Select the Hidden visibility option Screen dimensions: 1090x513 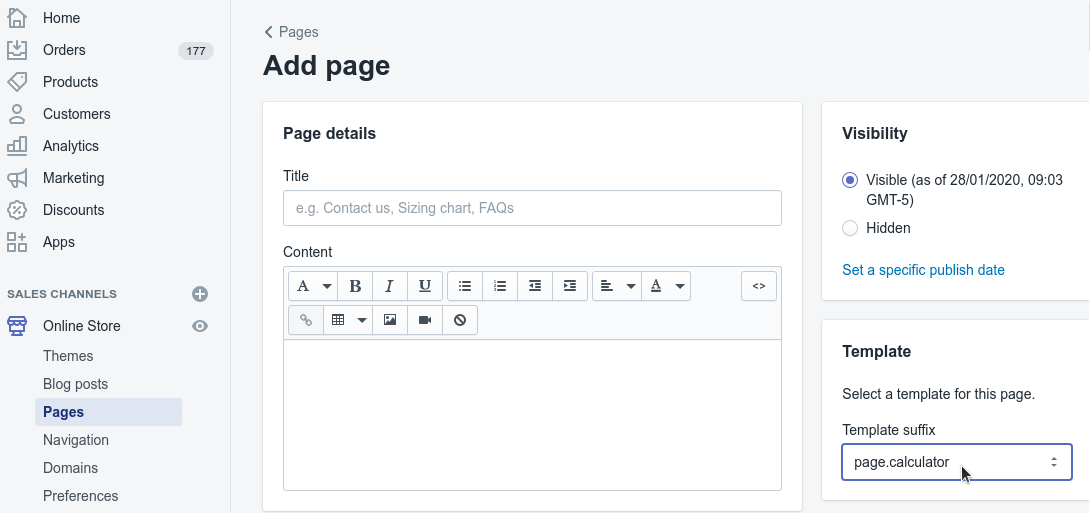click(850, 228)
